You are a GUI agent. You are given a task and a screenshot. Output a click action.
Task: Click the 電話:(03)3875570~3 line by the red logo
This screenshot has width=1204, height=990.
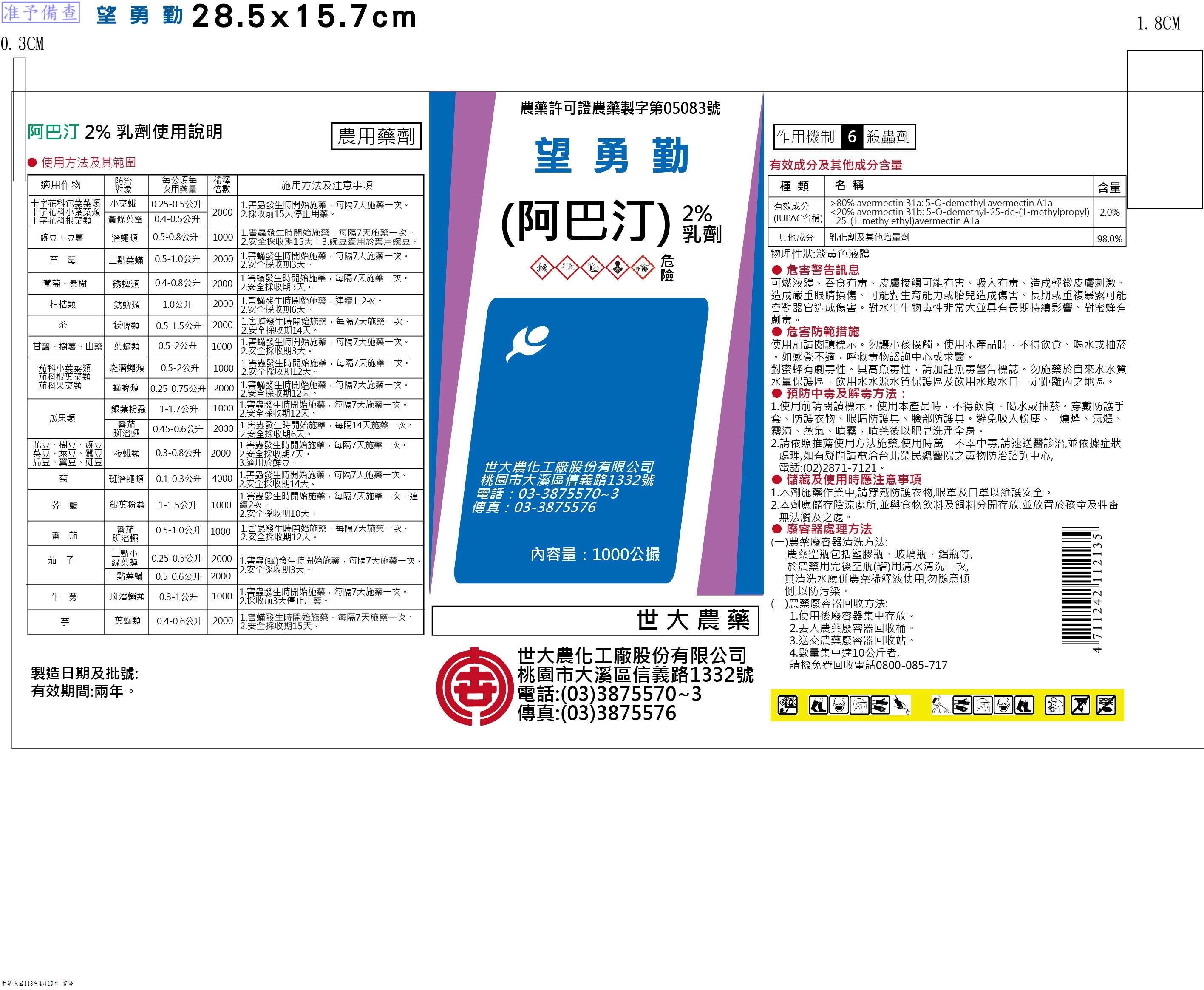pos(609,694)
